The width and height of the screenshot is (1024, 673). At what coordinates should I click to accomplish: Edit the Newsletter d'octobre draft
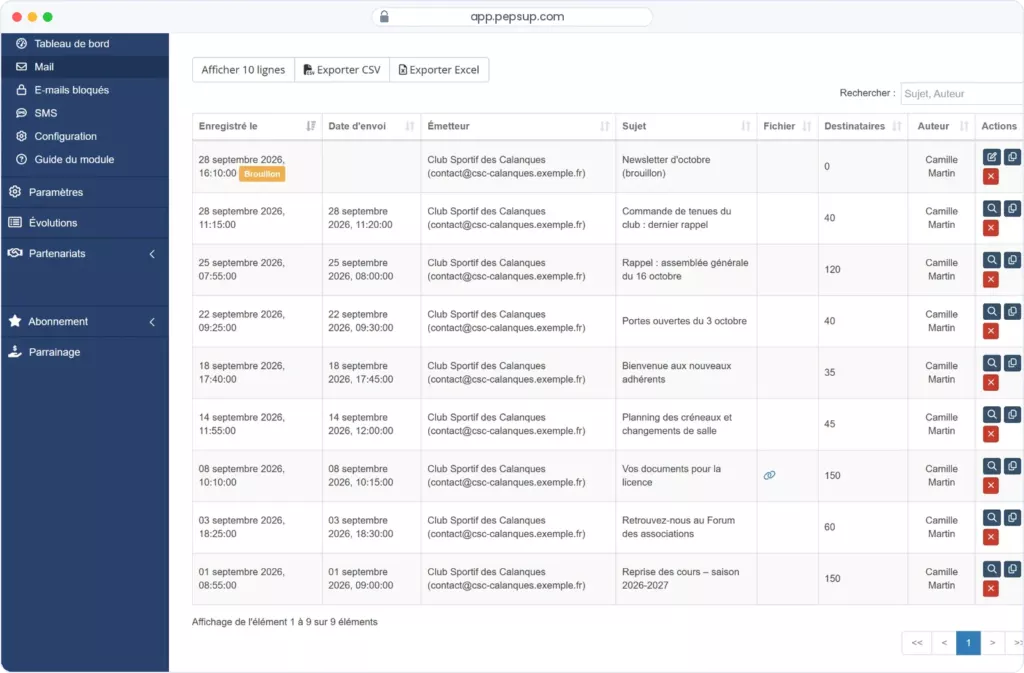(x=991, y=157)
